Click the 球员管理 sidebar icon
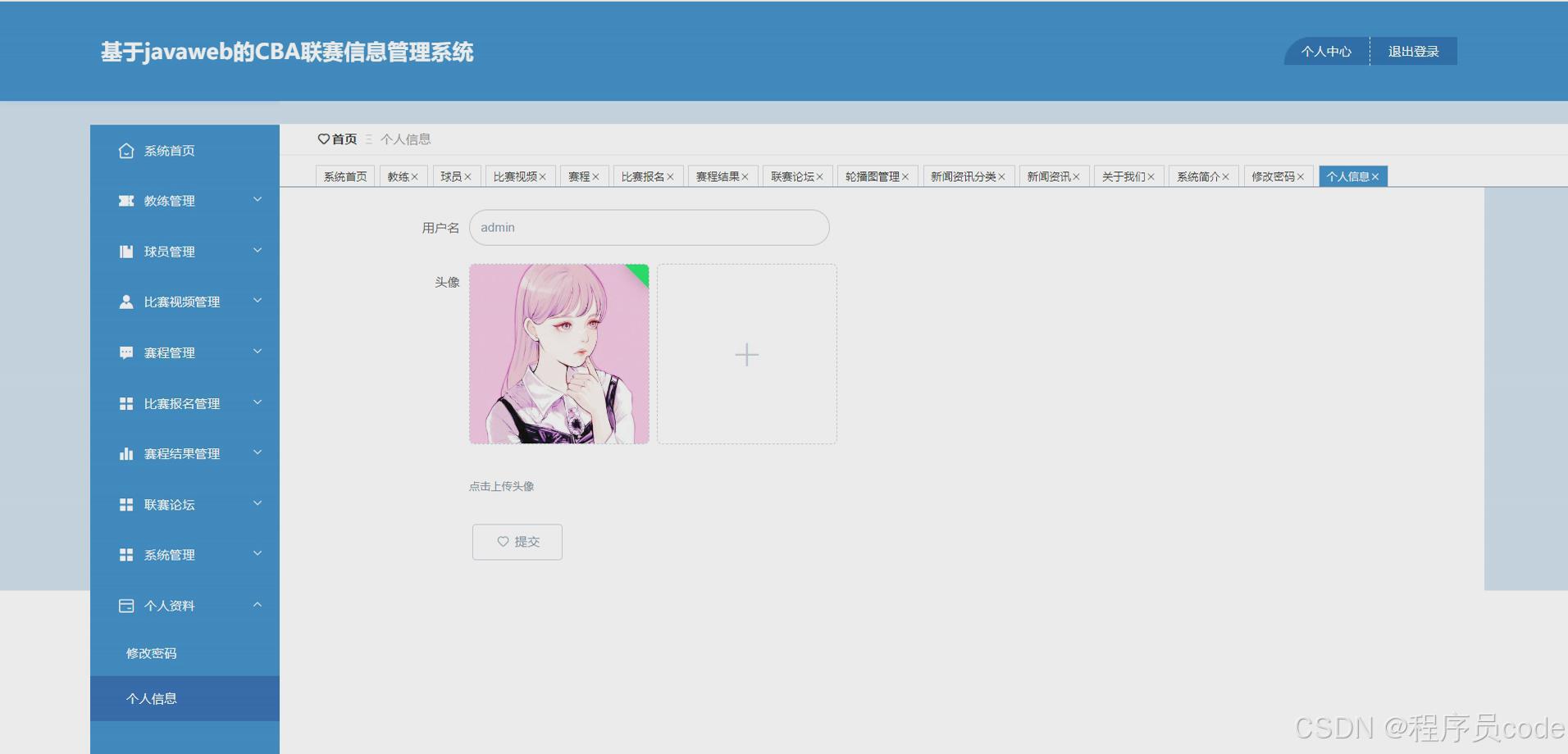The image size is (1568, 754). pyautogui.click(x=125, y=252)
